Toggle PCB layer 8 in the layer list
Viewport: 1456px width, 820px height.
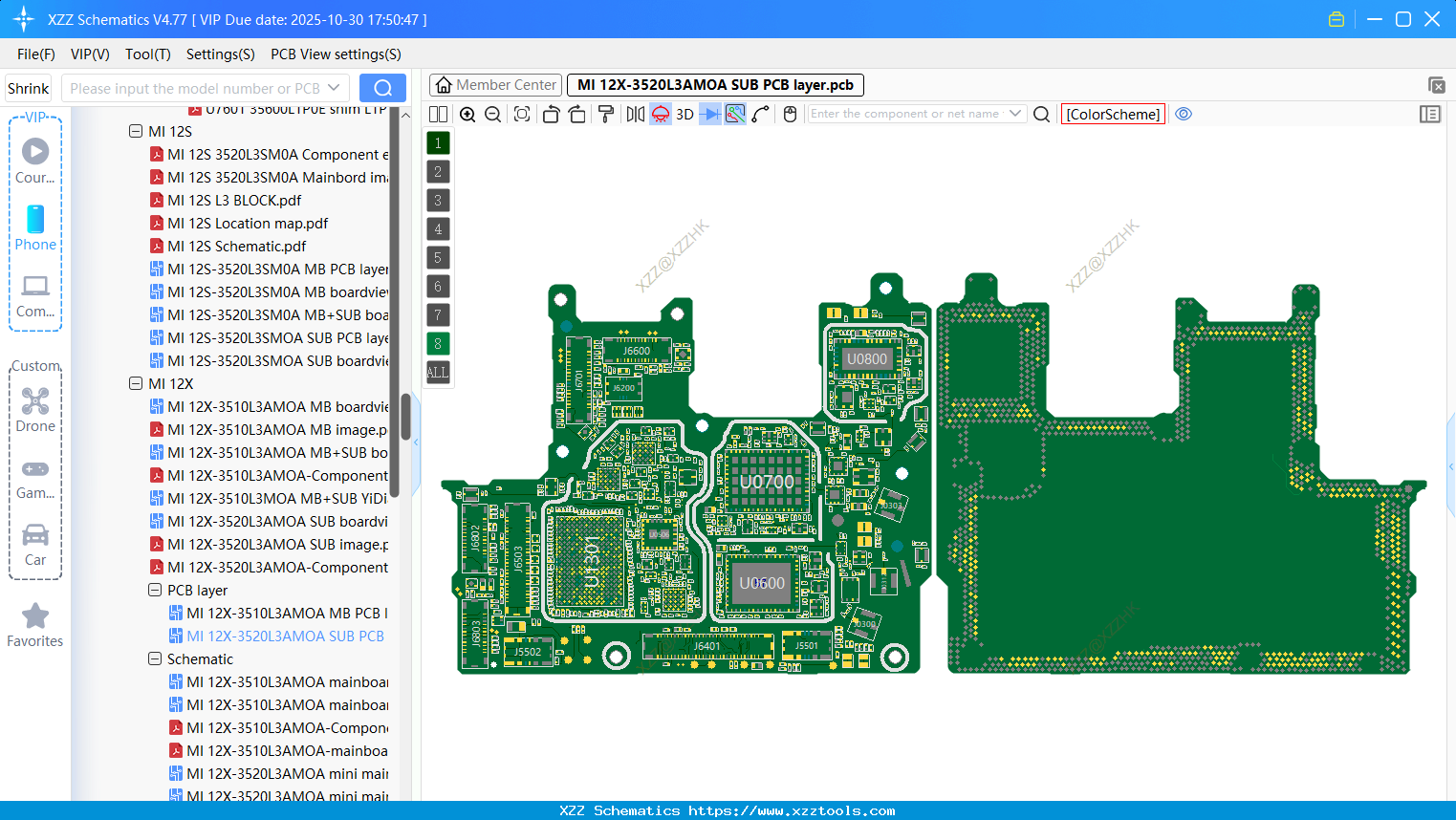(x=437, y=343)
